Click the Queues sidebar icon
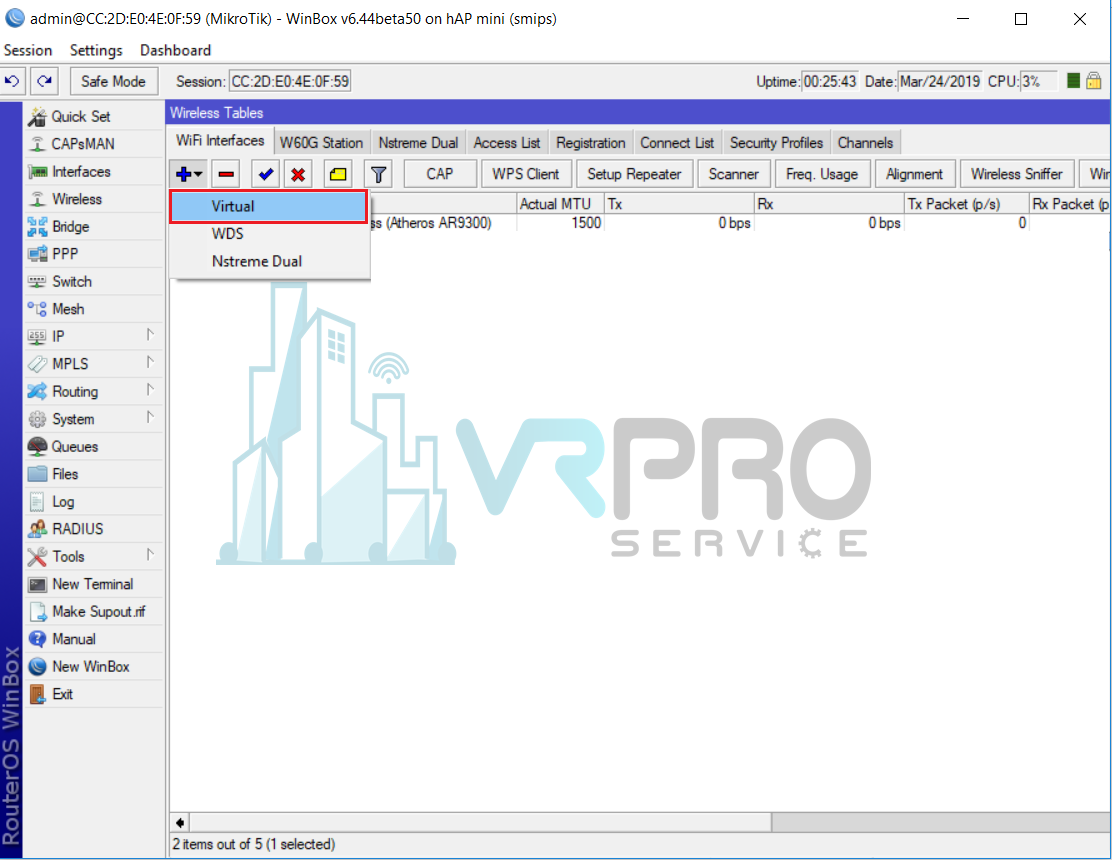 (x=37, y=447)
